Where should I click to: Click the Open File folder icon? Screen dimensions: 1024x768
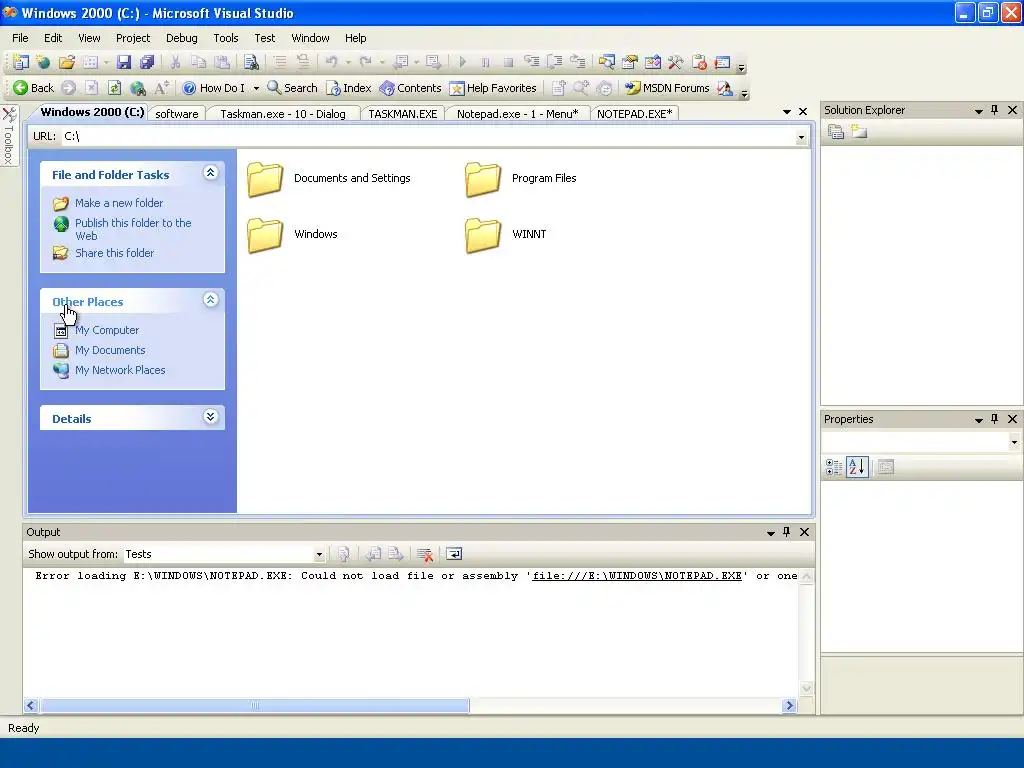click(66, 62)
